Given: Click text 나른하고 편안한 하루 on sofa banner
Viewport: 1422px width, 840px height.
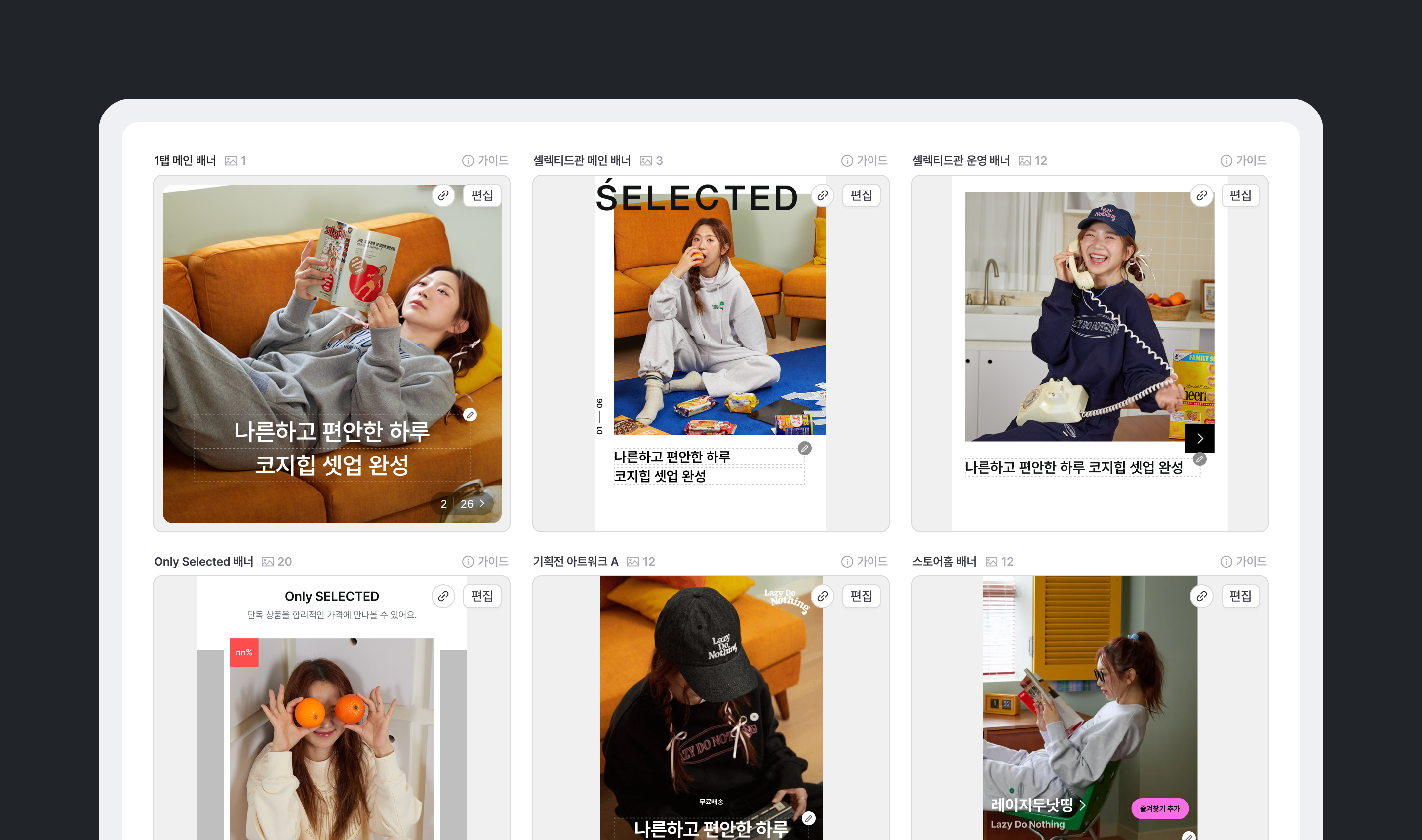Looking at the screenshot, I should coord(332,432).
